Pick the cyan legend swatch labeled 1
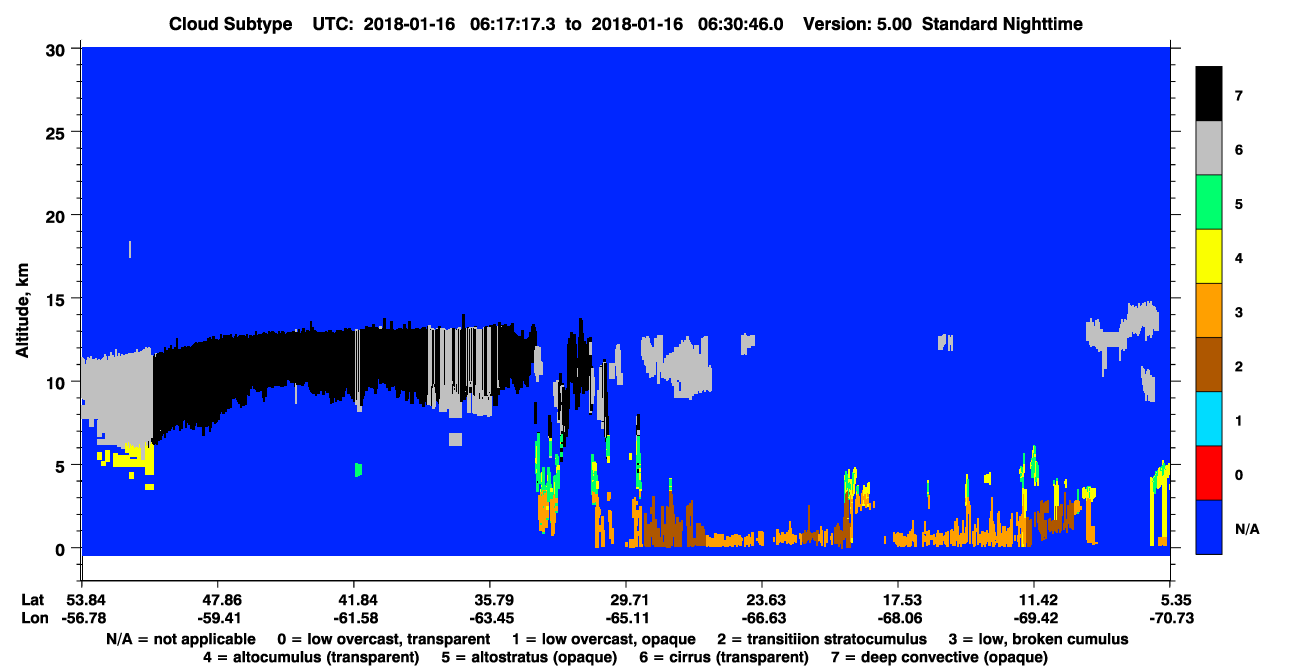The image size is (1300, 667). click(x=1209, y=418)
